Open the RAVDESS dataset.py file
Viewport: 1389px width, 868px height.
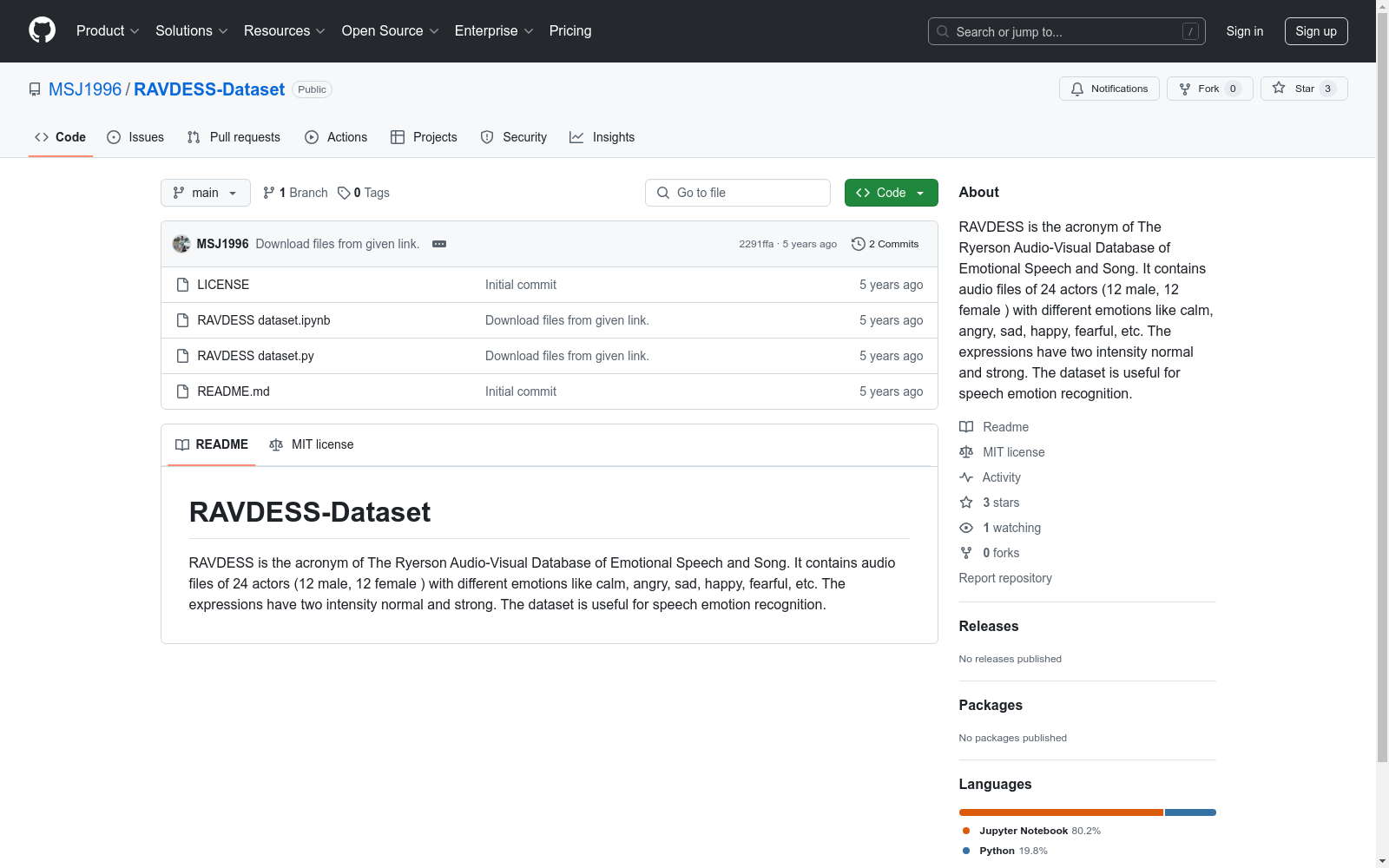(x=256, y=356)
